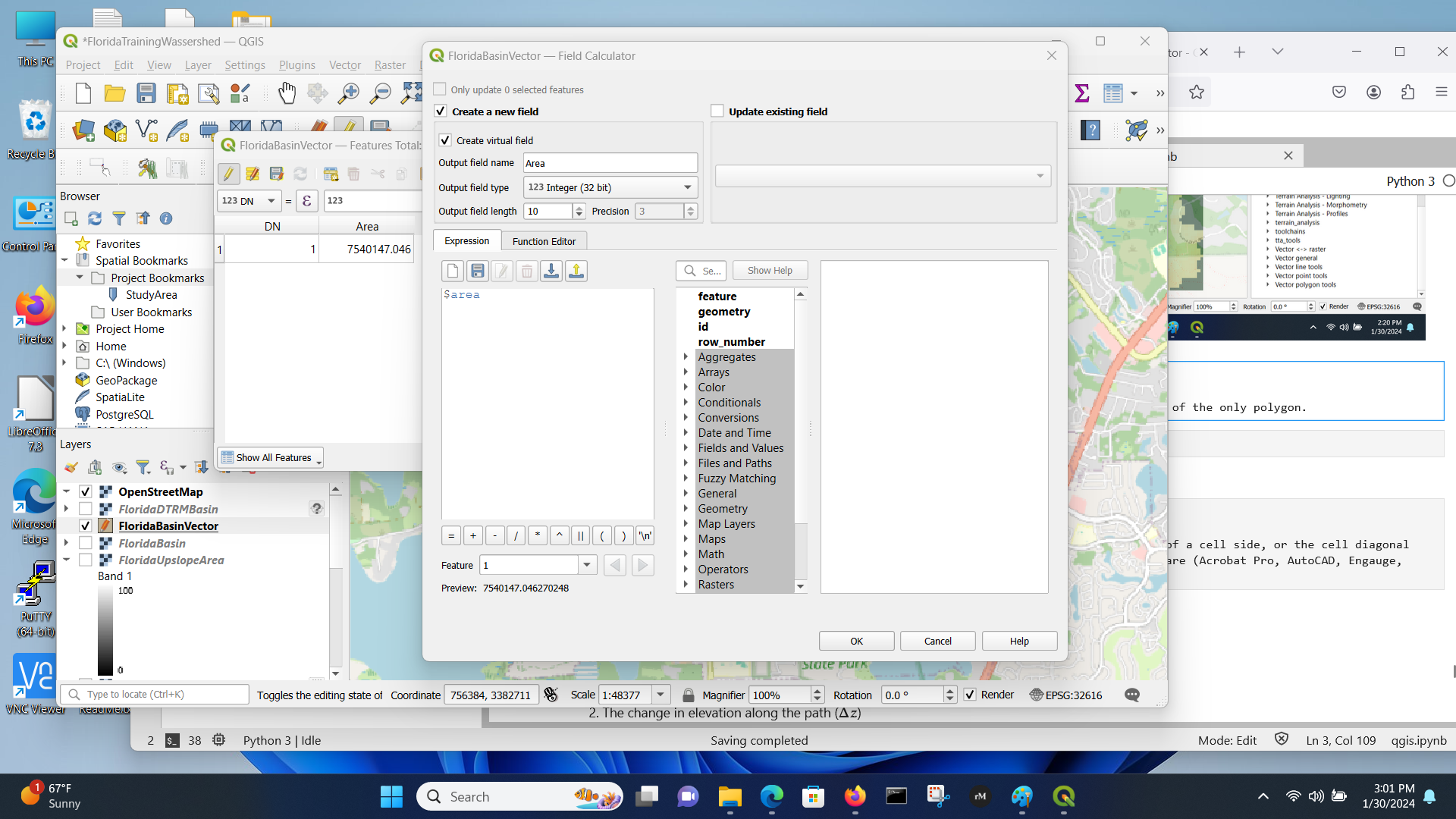The height and width of the screenshot is (819, 1456).
Task: Toggle the Render checkbox in status bar
Action: pyautogui.click(x=970, y=695)
